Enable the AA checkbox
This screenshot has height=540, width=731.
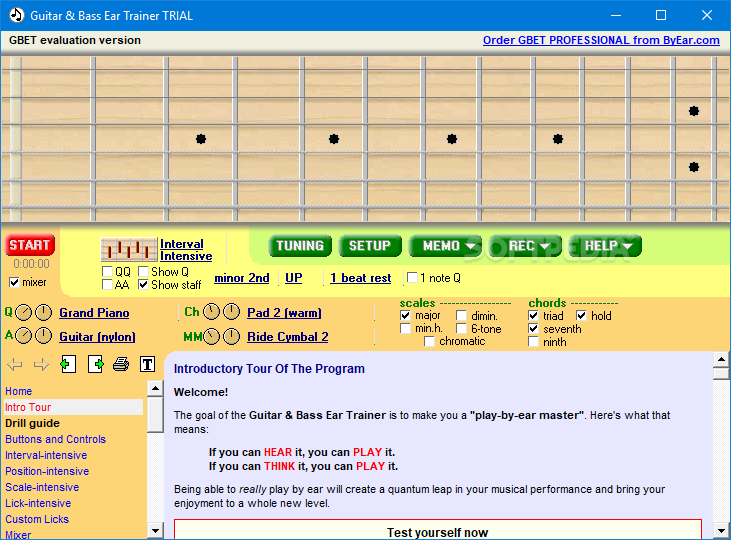tap(107, 284)
